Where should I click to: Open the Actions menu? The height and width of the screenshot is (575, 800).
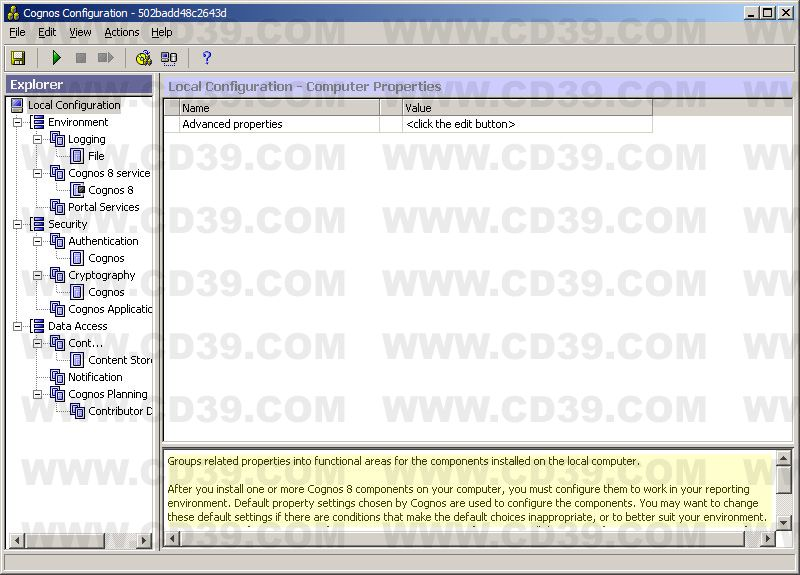click(121, 32)
